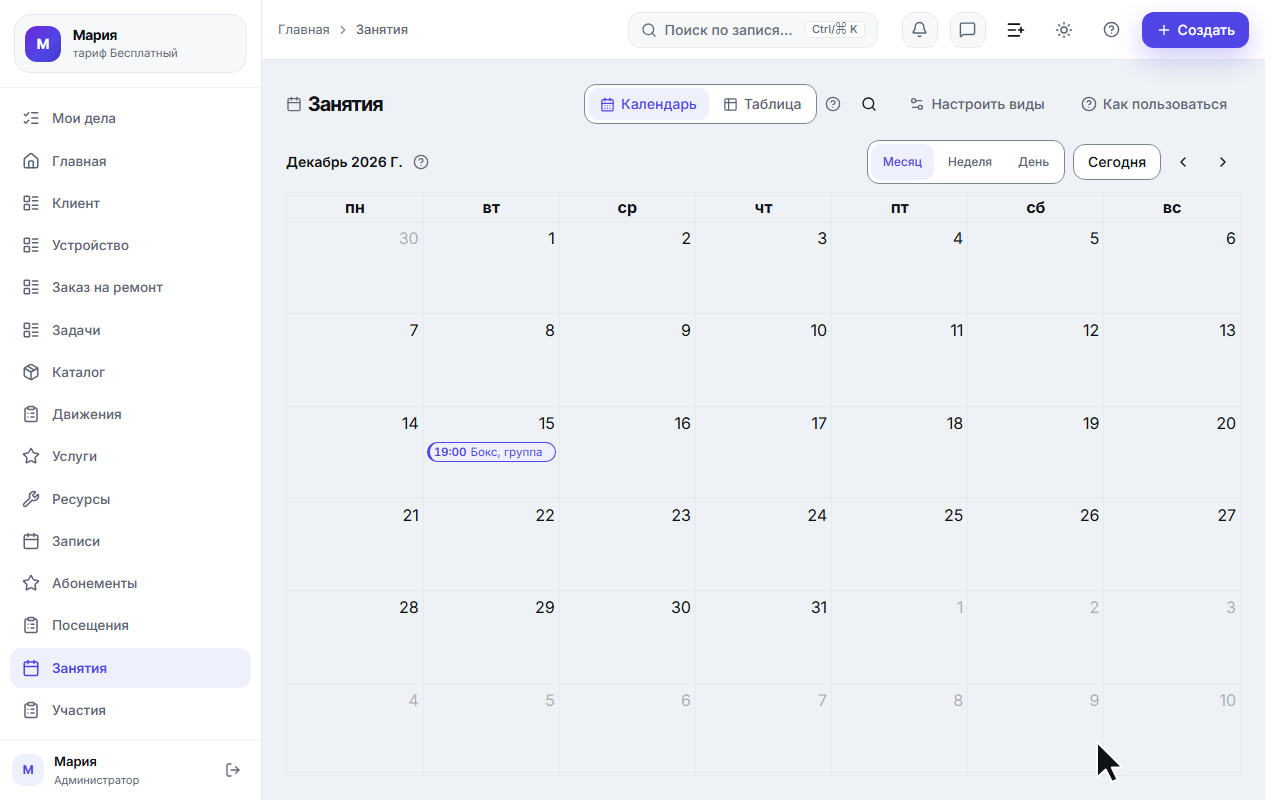Open help question mark in top bar
The height and width of the screenshot is (800, 1280).
point(1111,30)
